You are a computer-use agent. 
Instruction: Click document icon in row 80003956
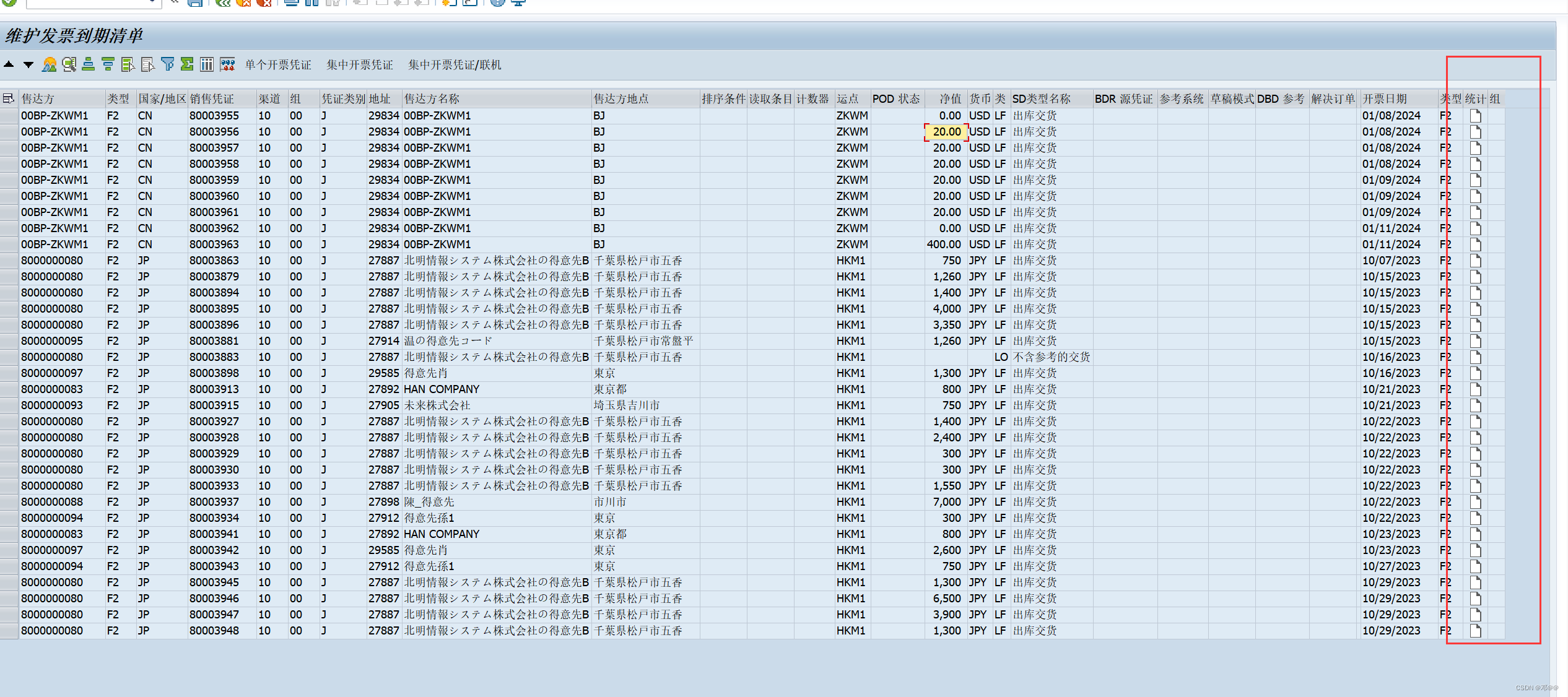pyautogui.click(x=1476, y=132)
